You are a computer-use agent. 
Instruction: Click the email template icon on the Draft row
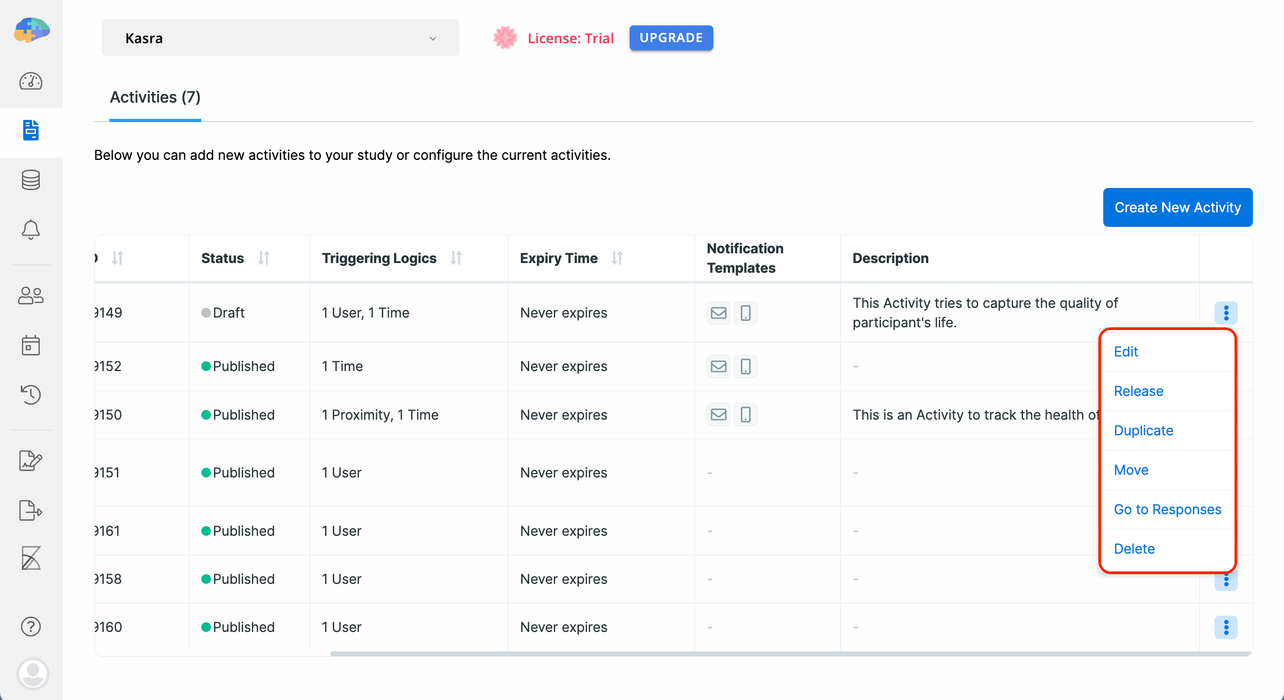(718, 312)
